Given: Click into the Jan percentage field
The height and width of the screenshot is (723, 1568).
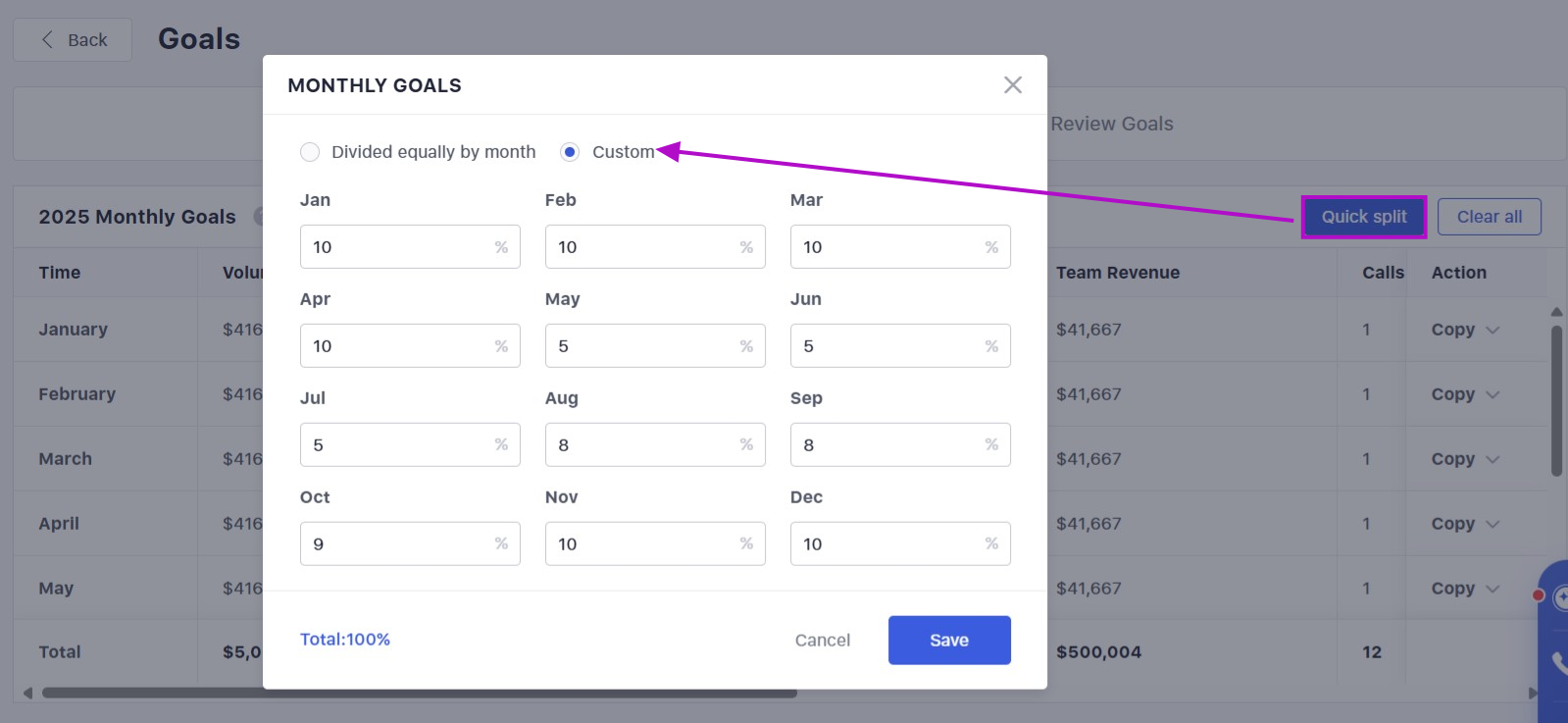Looking at the screenshot, I should click(397, 247).
